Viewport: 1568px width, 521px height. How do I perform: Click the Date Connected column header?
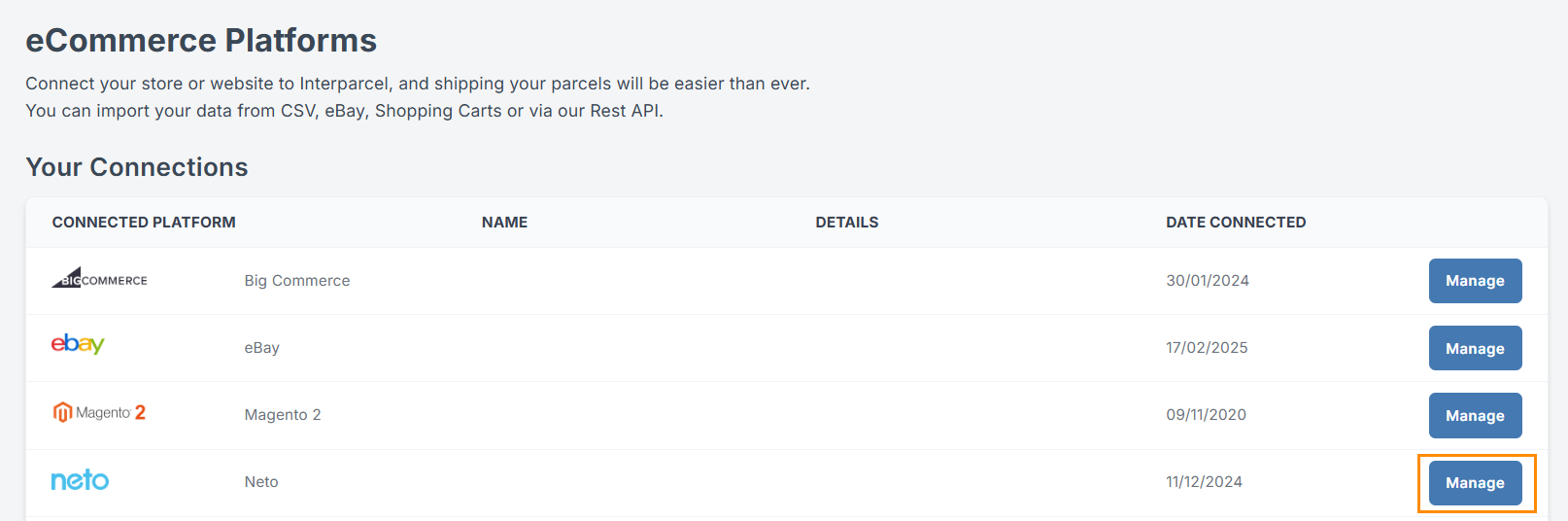[1236, 223]
